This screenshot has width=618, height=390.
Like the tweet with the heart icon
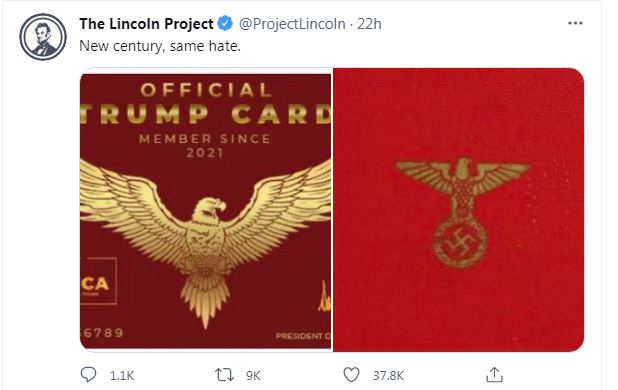[x=351, y=375]
